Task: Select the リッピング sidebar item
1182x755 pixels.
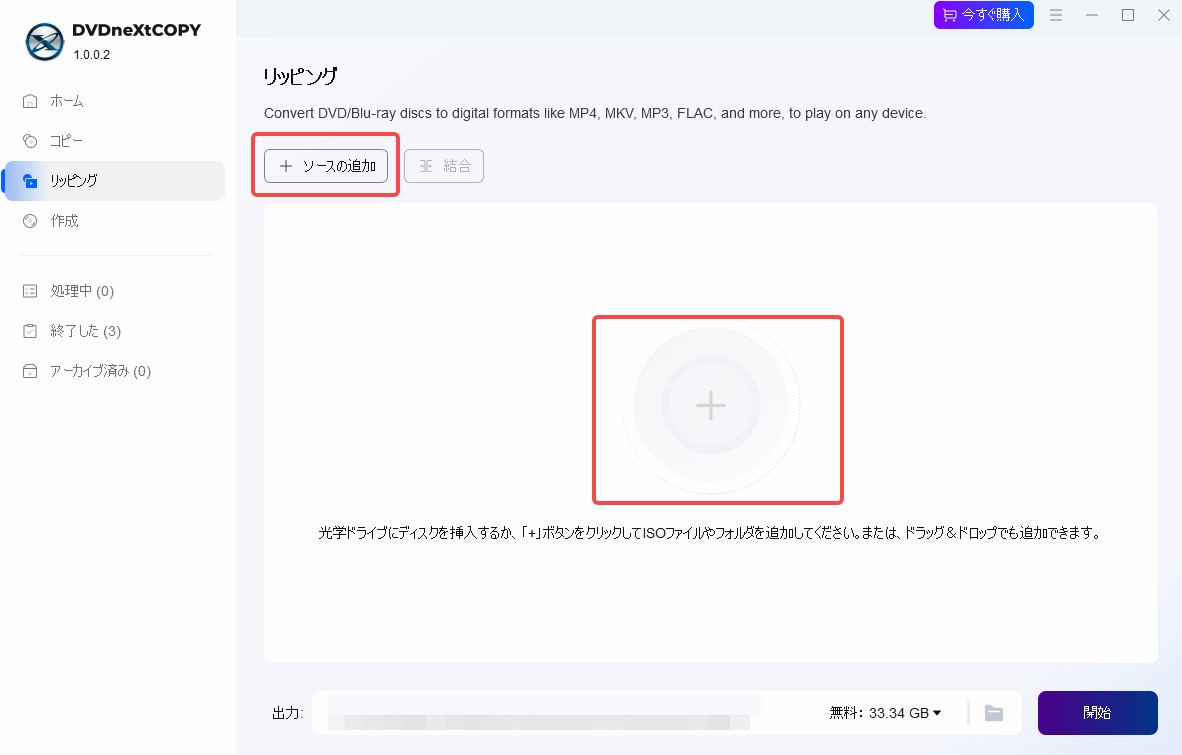Action: tap(115, 181)
